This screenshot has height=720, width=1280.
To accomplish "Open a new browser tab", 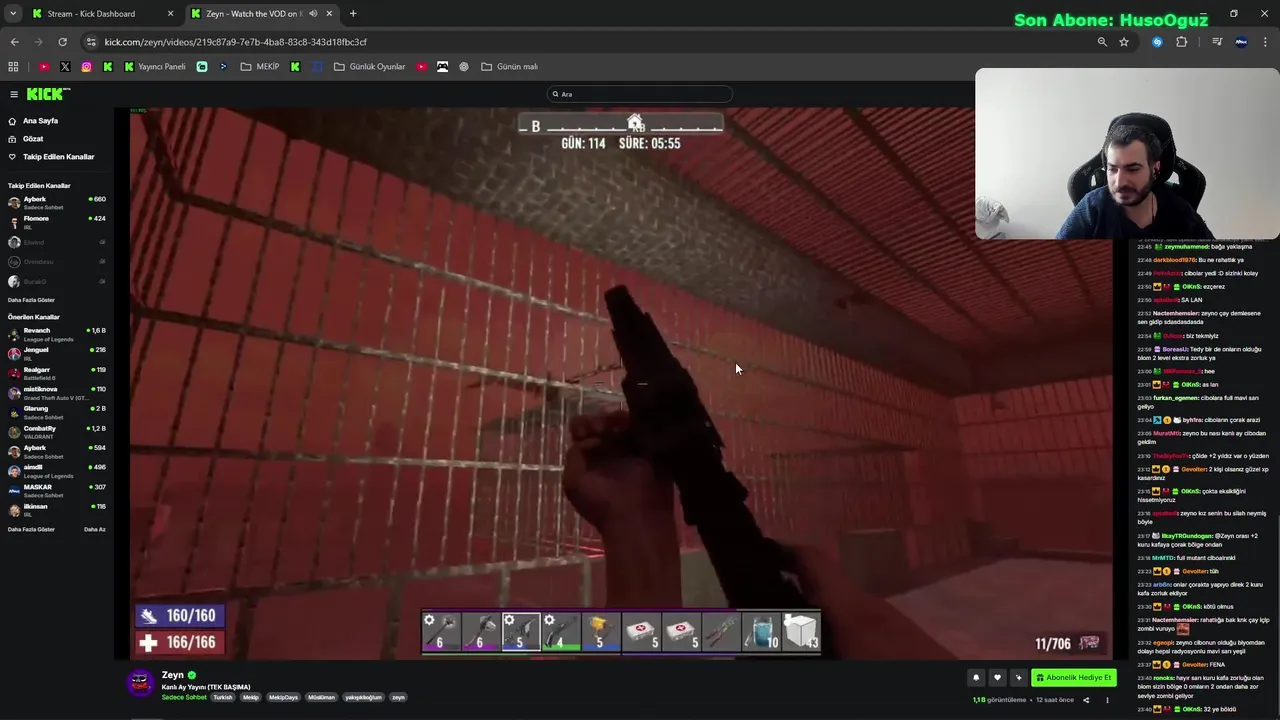I will click(353, 14).
